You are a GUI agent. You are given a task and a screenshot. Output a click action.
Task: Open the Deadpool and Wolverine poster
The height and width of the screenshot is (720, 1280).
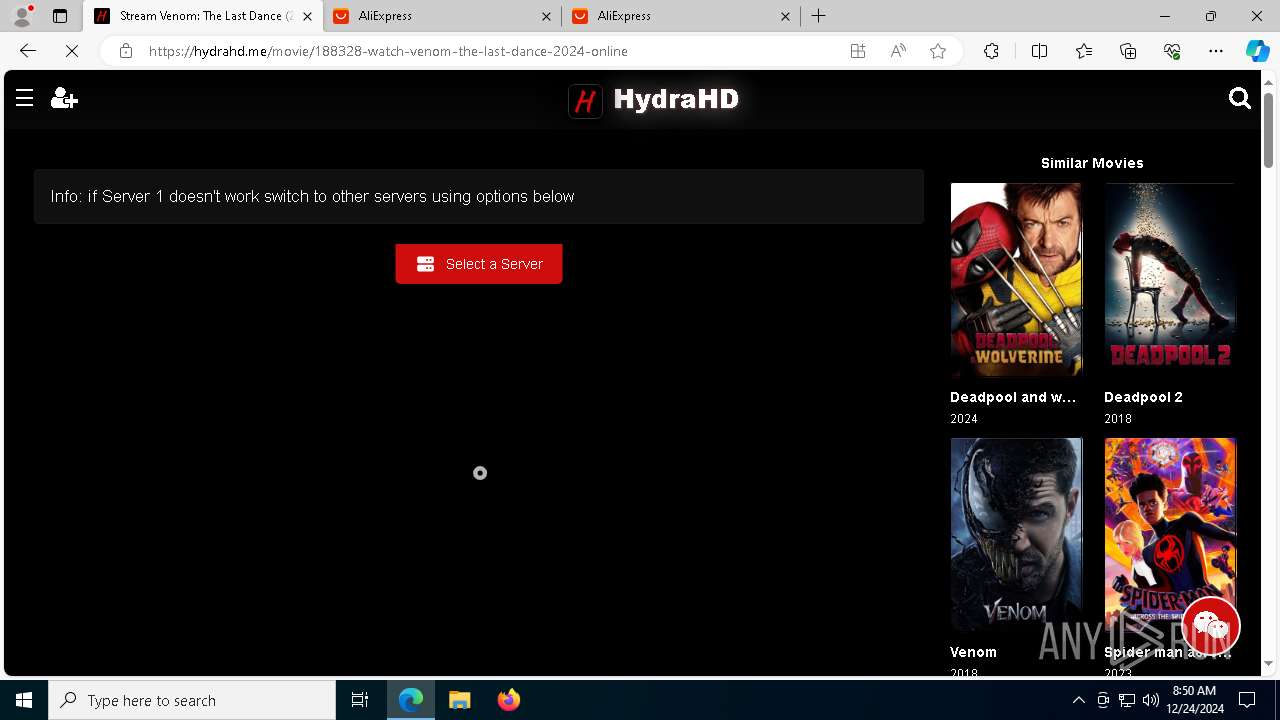click(1016, 279)
